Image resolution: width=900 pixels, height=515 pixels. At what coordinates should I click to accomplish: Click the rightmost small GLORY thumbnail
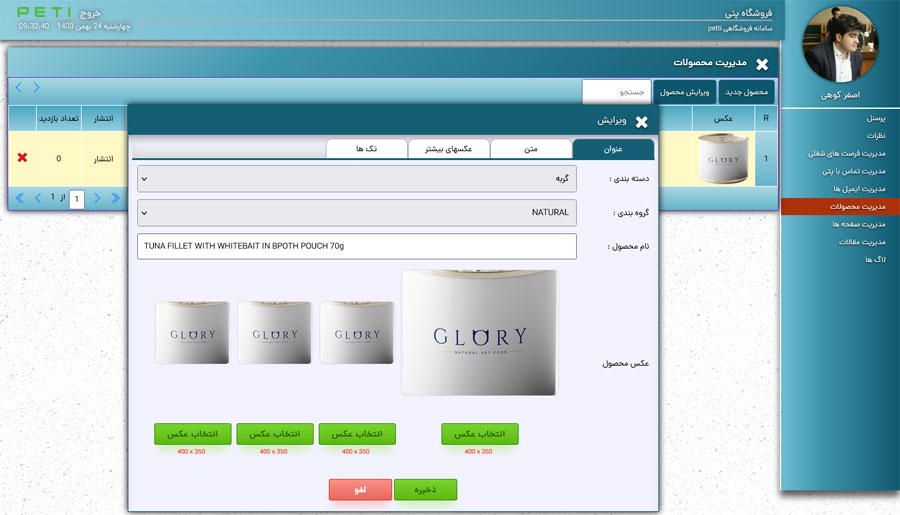point(356,332)
